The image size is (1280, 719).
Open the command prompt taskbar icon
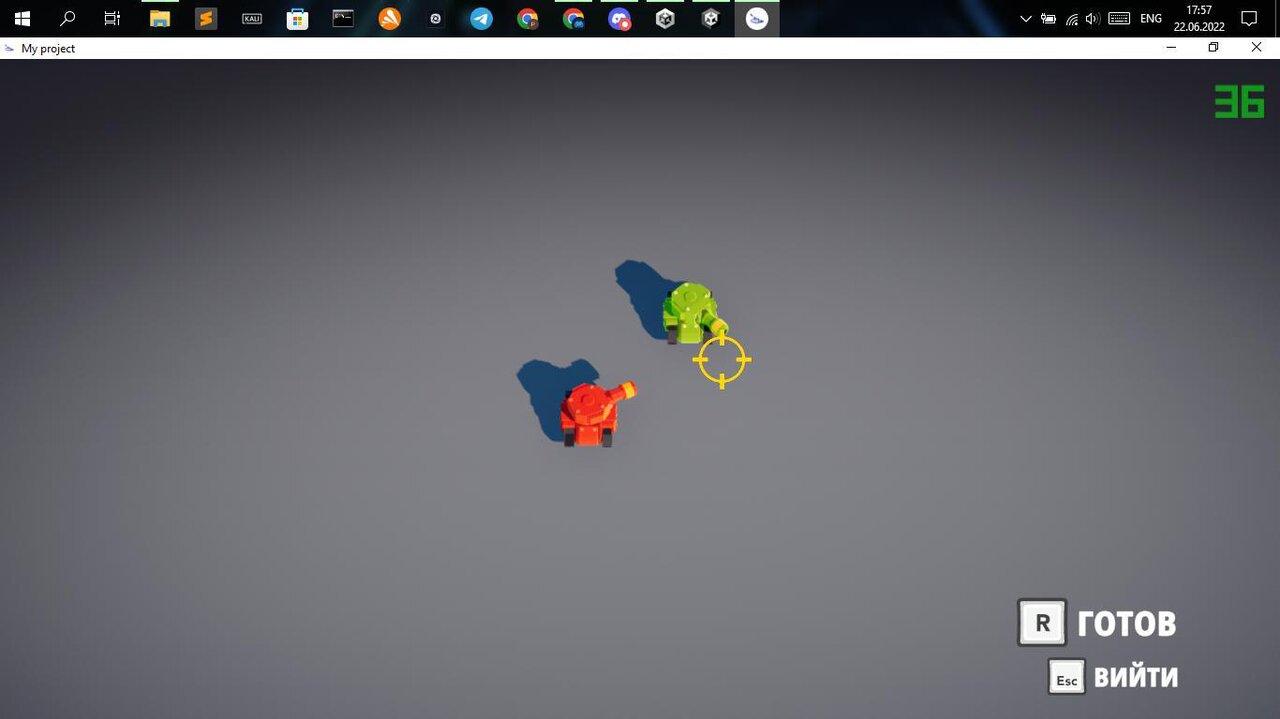[343, 18]
